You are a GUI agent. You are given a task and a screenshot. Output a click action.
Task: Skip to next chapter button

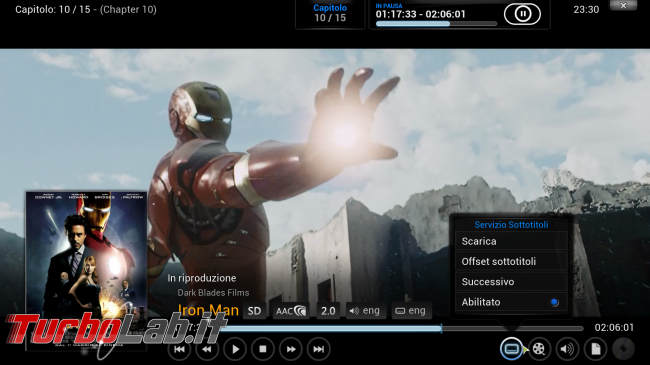319,349
